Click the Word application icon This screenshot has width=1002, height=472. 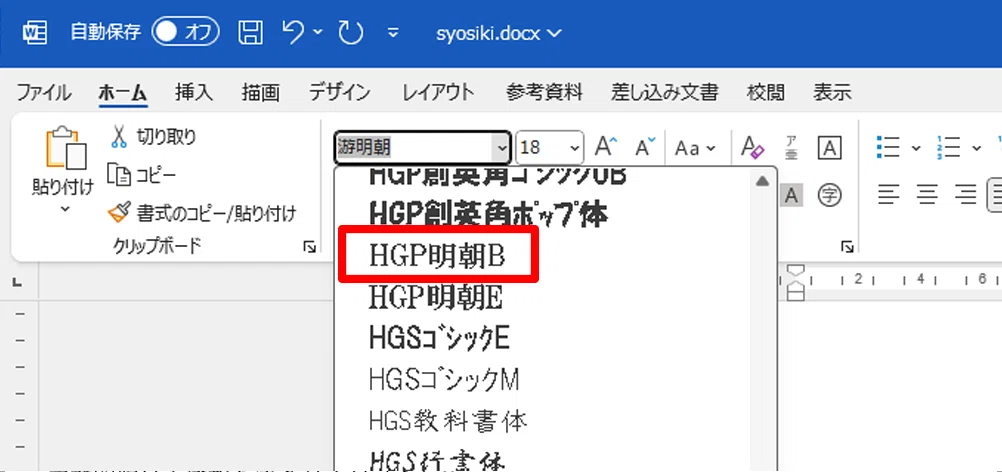(x=36, y=33)
